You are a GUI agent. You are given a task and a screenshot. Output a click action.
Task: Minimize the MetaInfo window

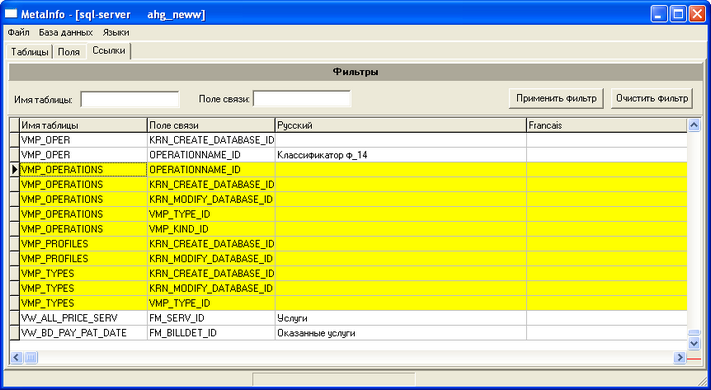[659, 14]
